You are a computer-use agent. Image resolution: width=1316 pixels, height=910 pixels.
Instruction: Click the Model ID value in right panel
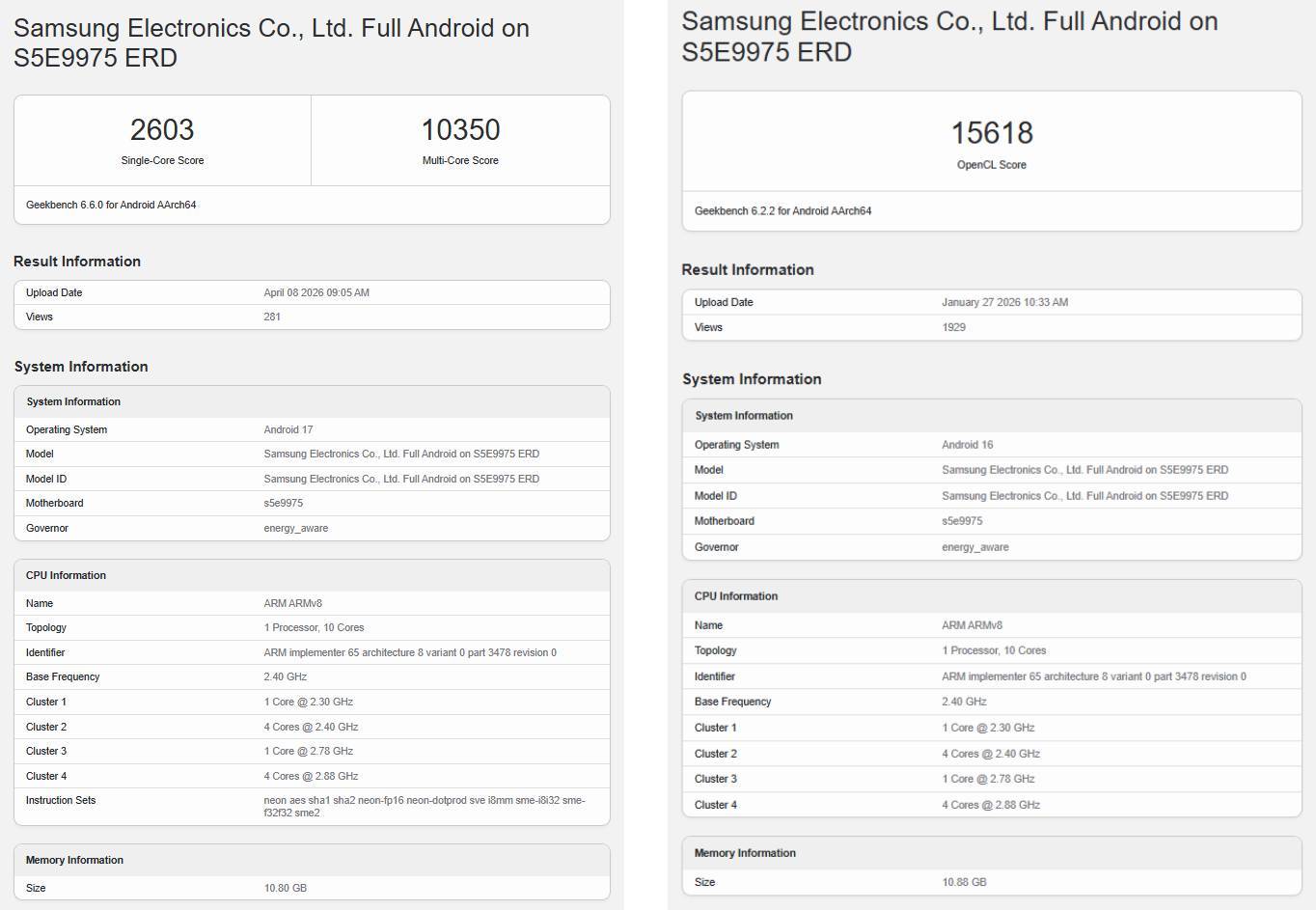coord(1084,496)
